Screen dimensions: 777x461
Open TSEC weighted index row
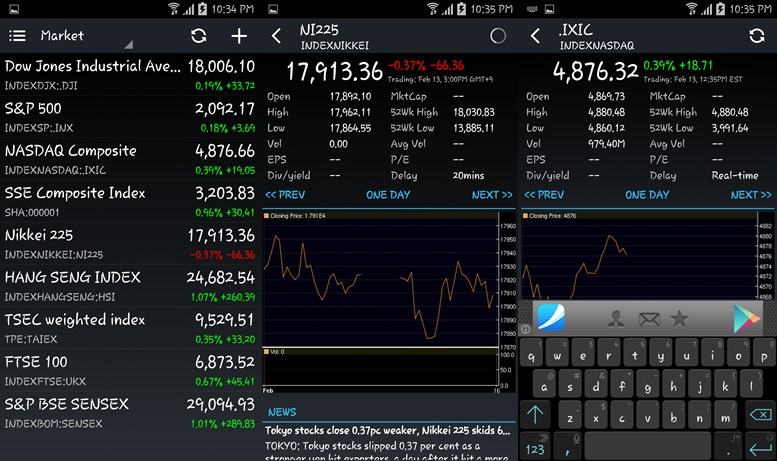(x=129, y=328)
